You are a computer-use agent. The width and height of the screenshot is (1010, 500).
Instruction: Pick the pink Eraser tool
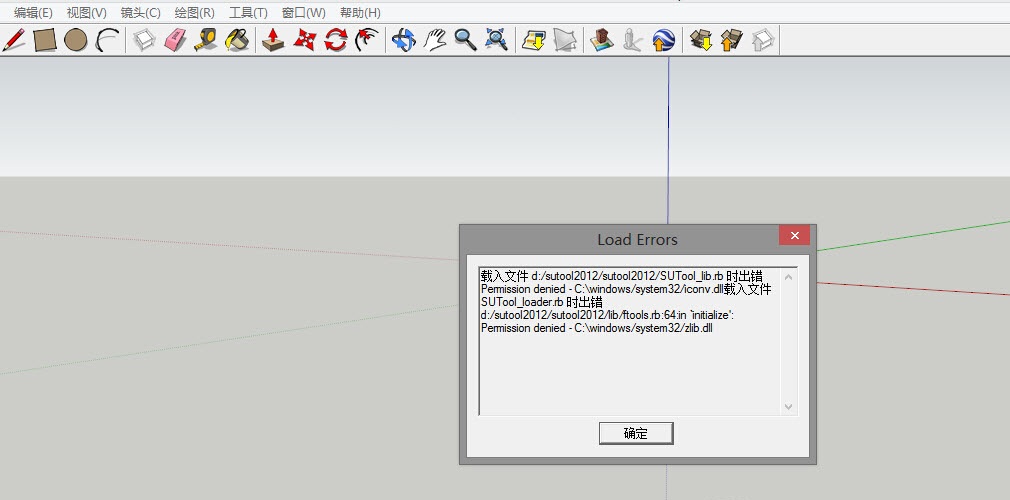pos(175,40)
